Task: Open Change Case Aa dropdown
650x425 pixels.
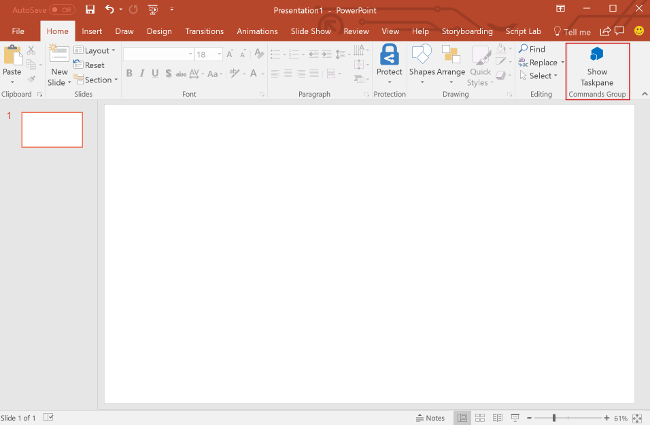Action: [x=215, y=74]
